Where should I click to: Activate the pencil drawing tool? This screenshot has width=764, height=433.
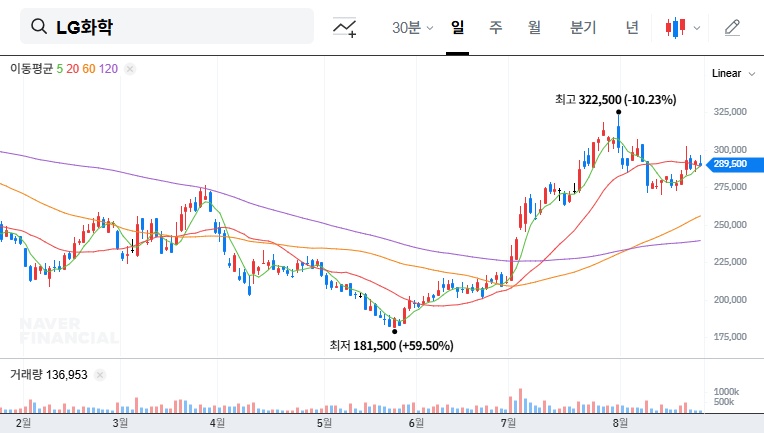pyautogui.click(x=732, y=27)
